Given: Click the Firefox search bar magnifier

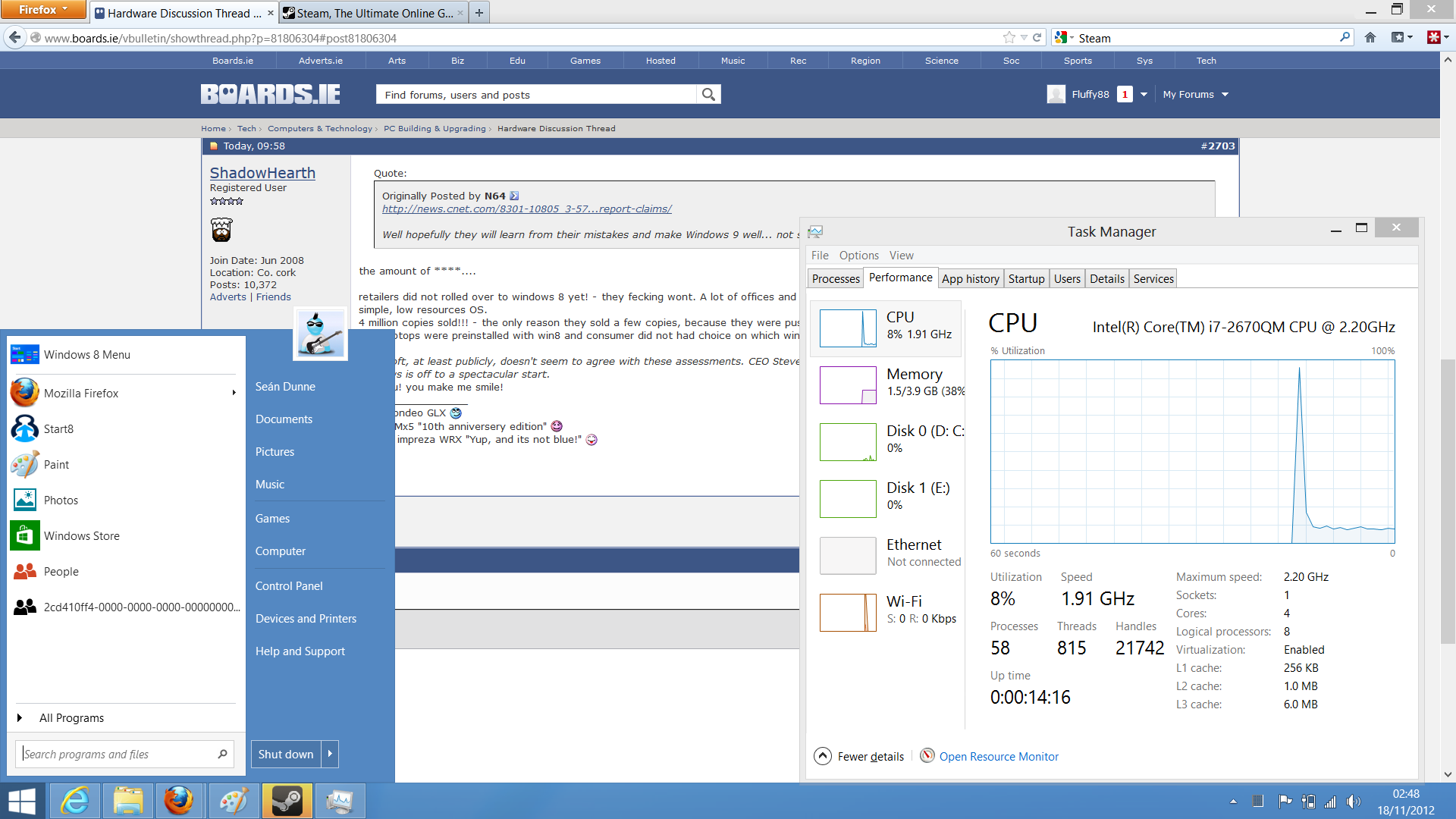Looking at the screenshot, I should coord(1345,37).
